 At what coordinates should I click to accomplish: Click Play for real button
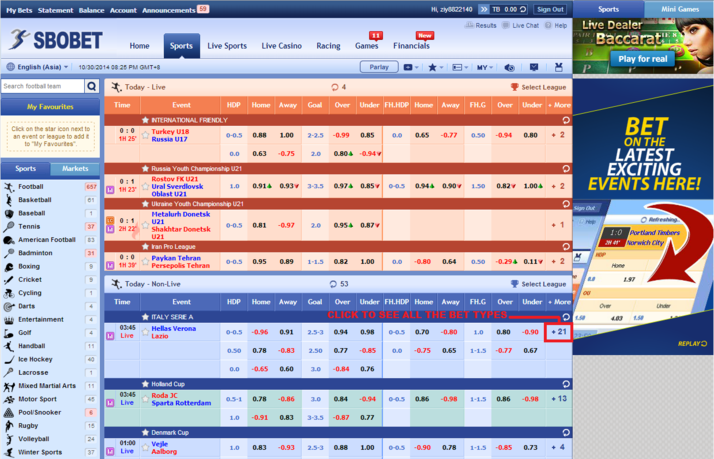(643, 59)
